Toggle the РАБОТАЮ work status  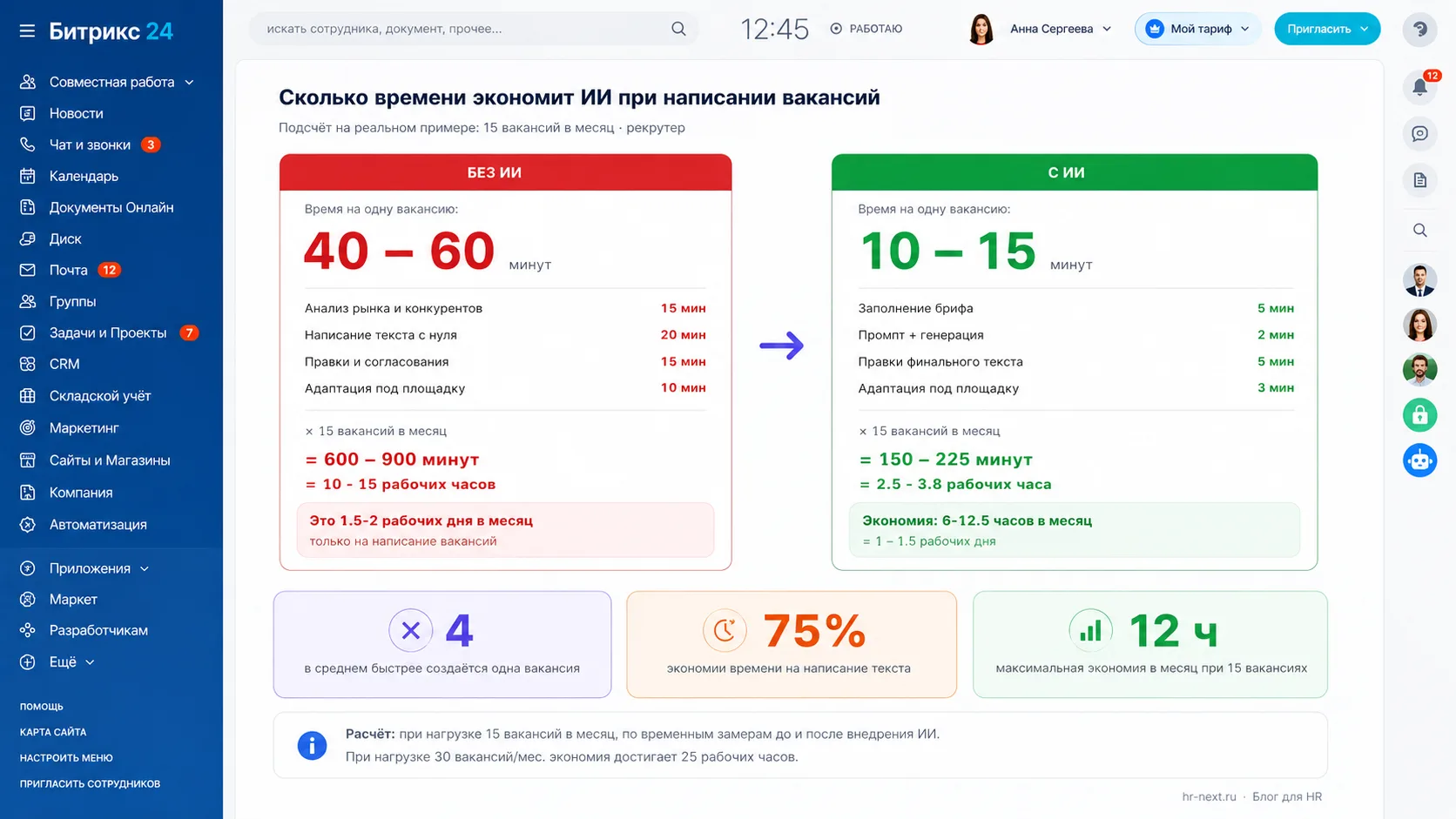(x=866, y=29)
